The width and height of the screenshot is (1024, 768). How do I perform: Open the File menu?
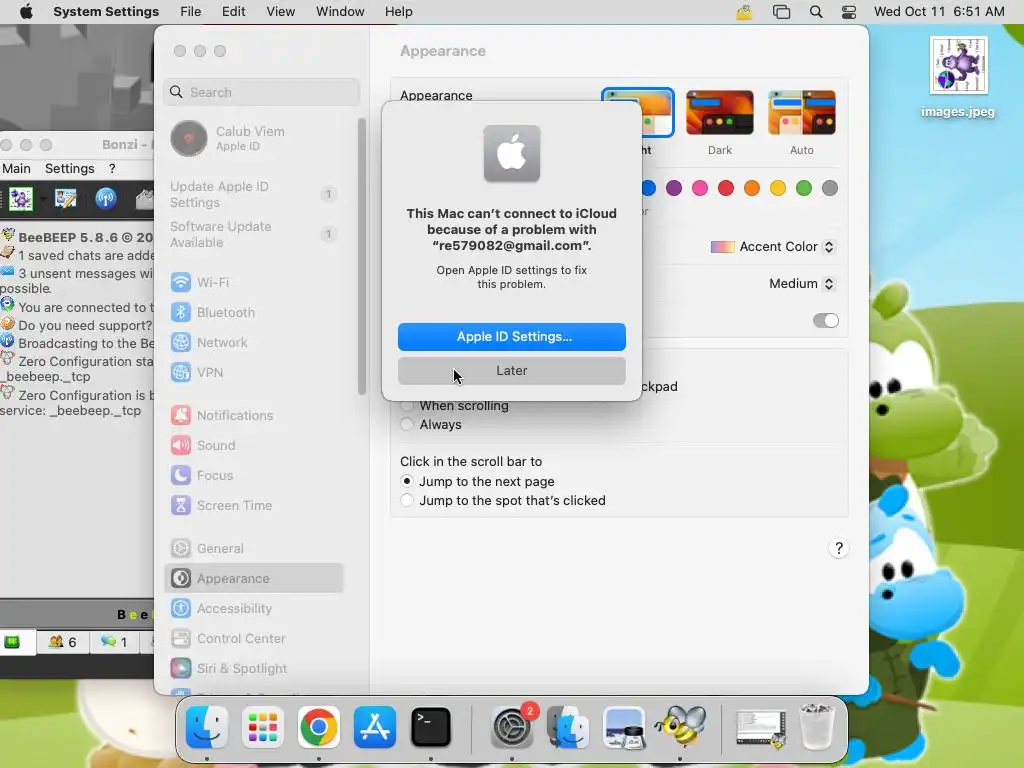(x=191, y=12)
